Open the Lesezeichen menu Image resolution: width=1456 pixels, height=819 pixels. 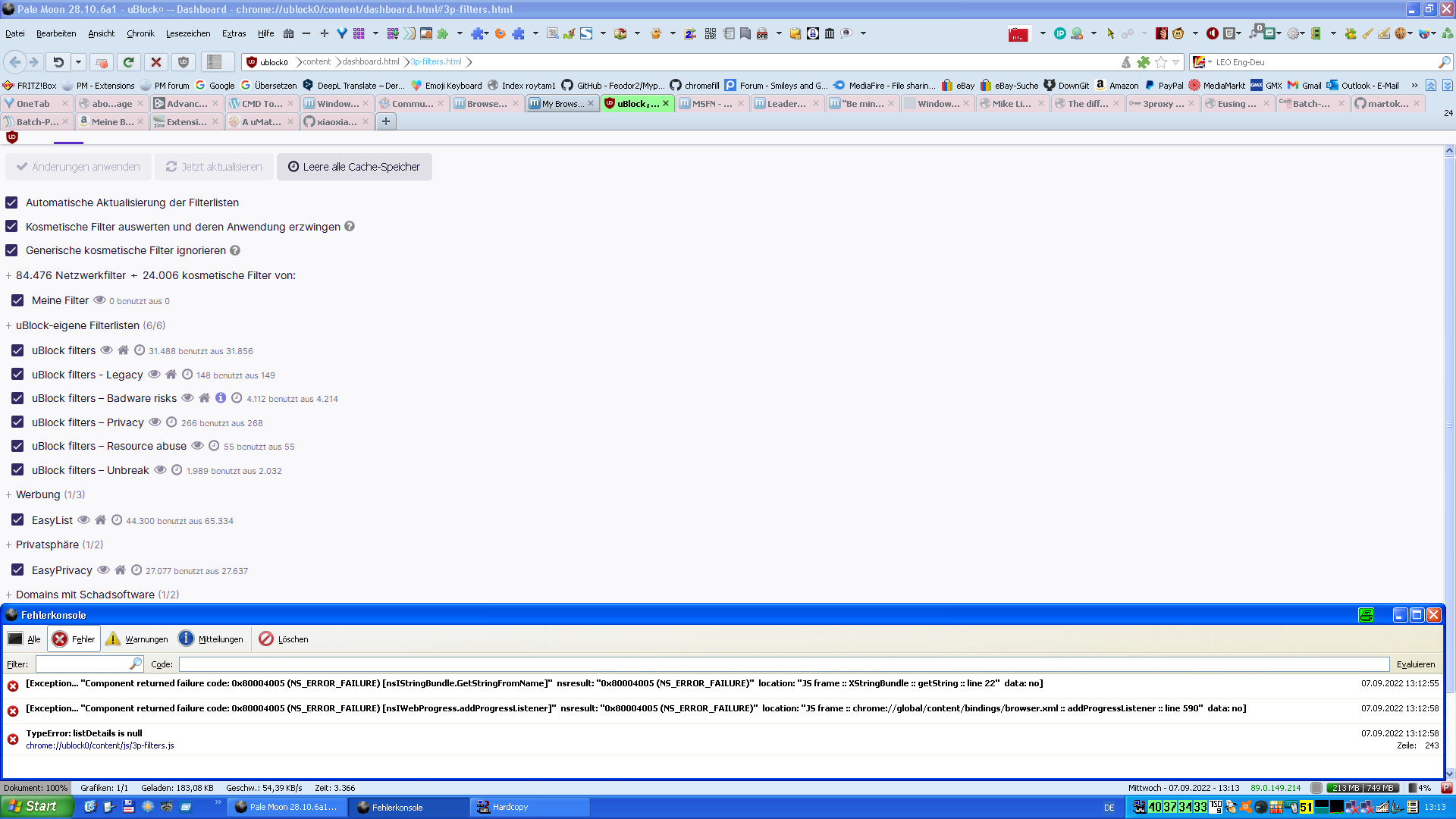click(x=188, y=33)
